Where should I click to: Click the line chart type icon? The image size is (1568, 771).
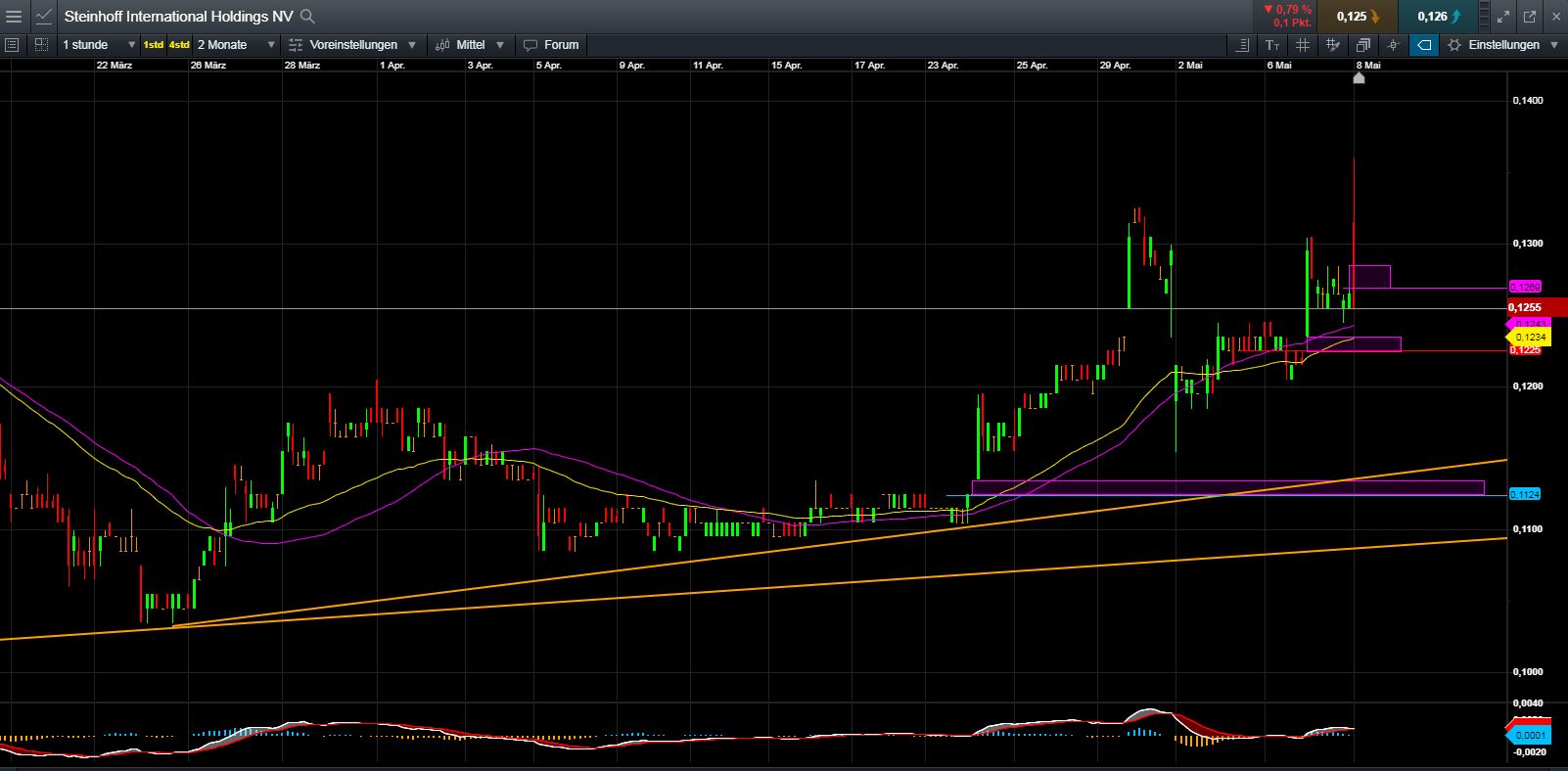(x=43, y=16)
